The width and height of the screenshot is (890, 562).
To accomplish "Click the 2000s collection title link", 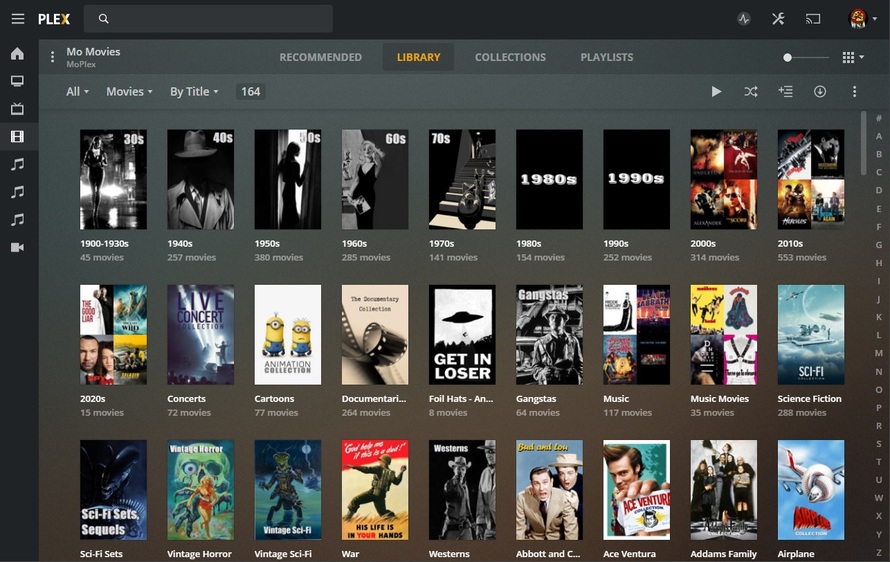I will click(703, 244).
